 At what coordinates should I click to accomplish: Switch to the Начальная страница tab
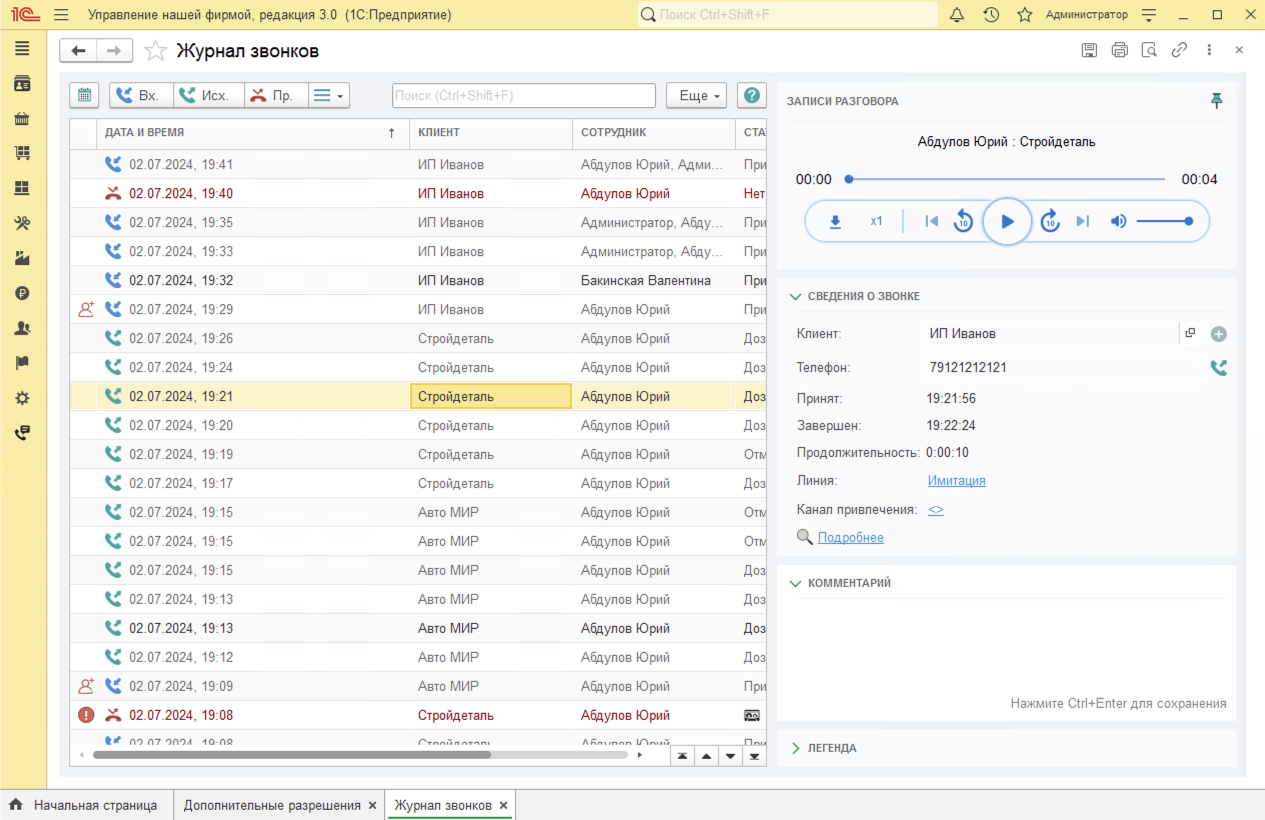[84, 805]
